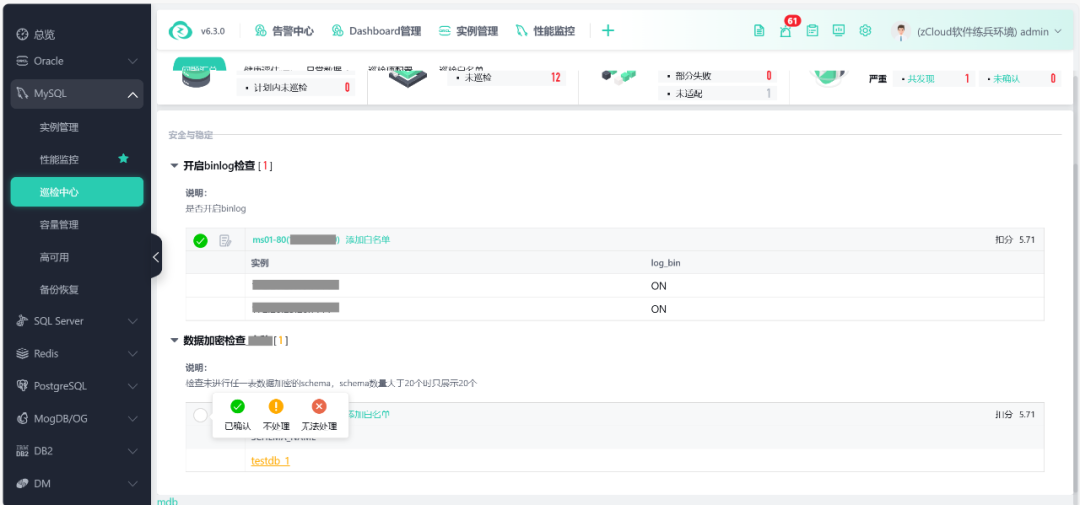
Task: Open the clipboard task icon in top bar
Action: tap(813, 30)
